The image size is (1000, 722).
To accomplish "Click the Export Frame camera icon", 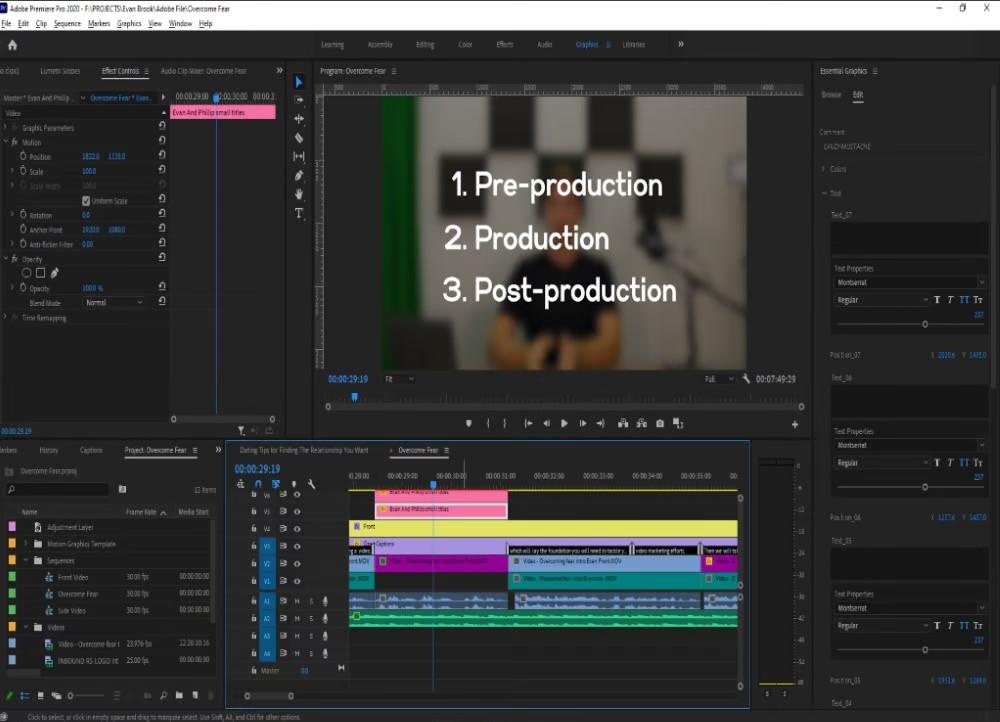I will [660, 424].
